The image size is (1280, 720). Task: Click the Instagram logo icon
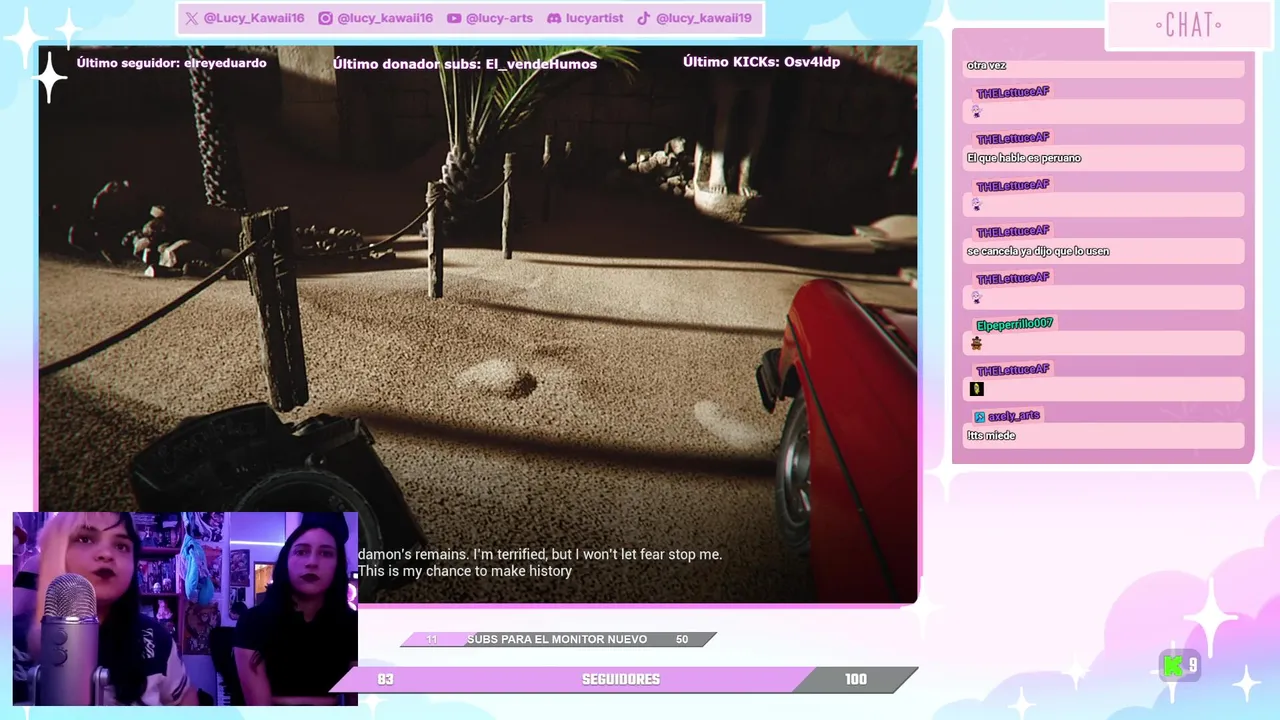coord(325,18)
